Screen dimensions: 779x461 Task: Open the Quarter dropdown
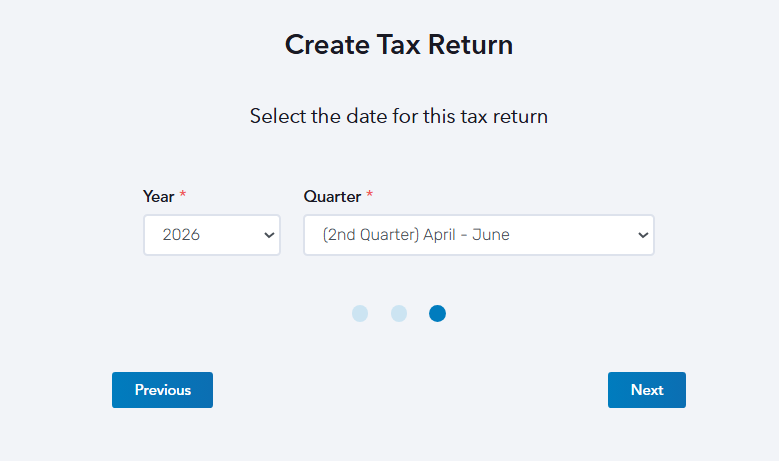click(x=478, y=235)
